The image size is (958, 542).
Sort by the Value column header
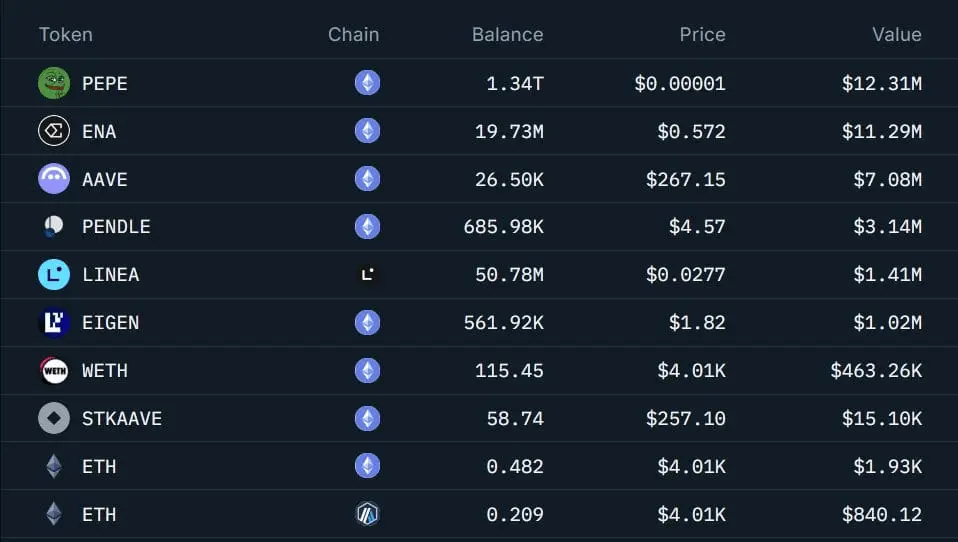click(897, 35)
